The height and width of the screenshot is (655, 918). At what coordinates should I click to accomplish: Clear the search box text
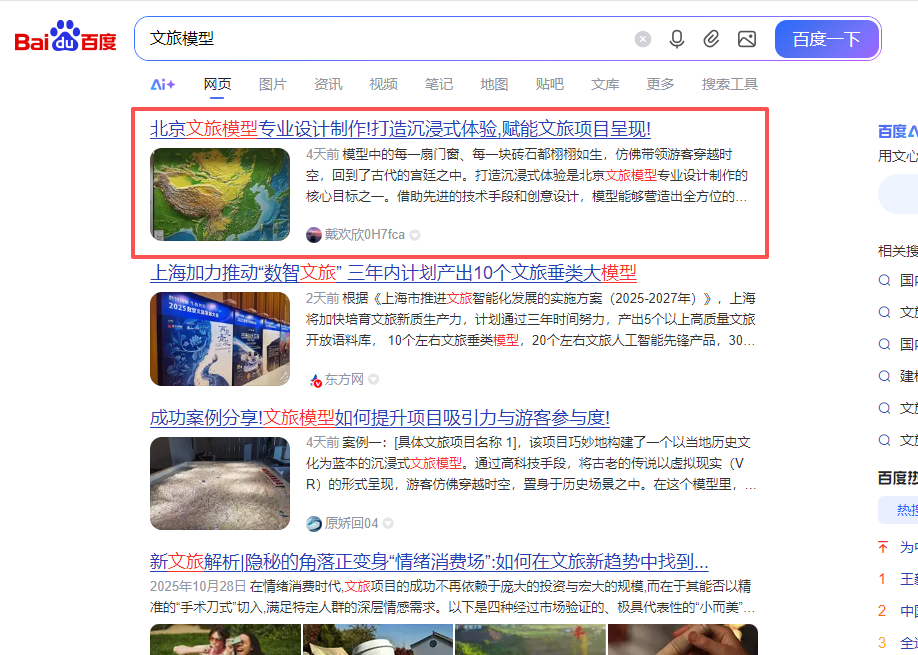tap(643, 39)
